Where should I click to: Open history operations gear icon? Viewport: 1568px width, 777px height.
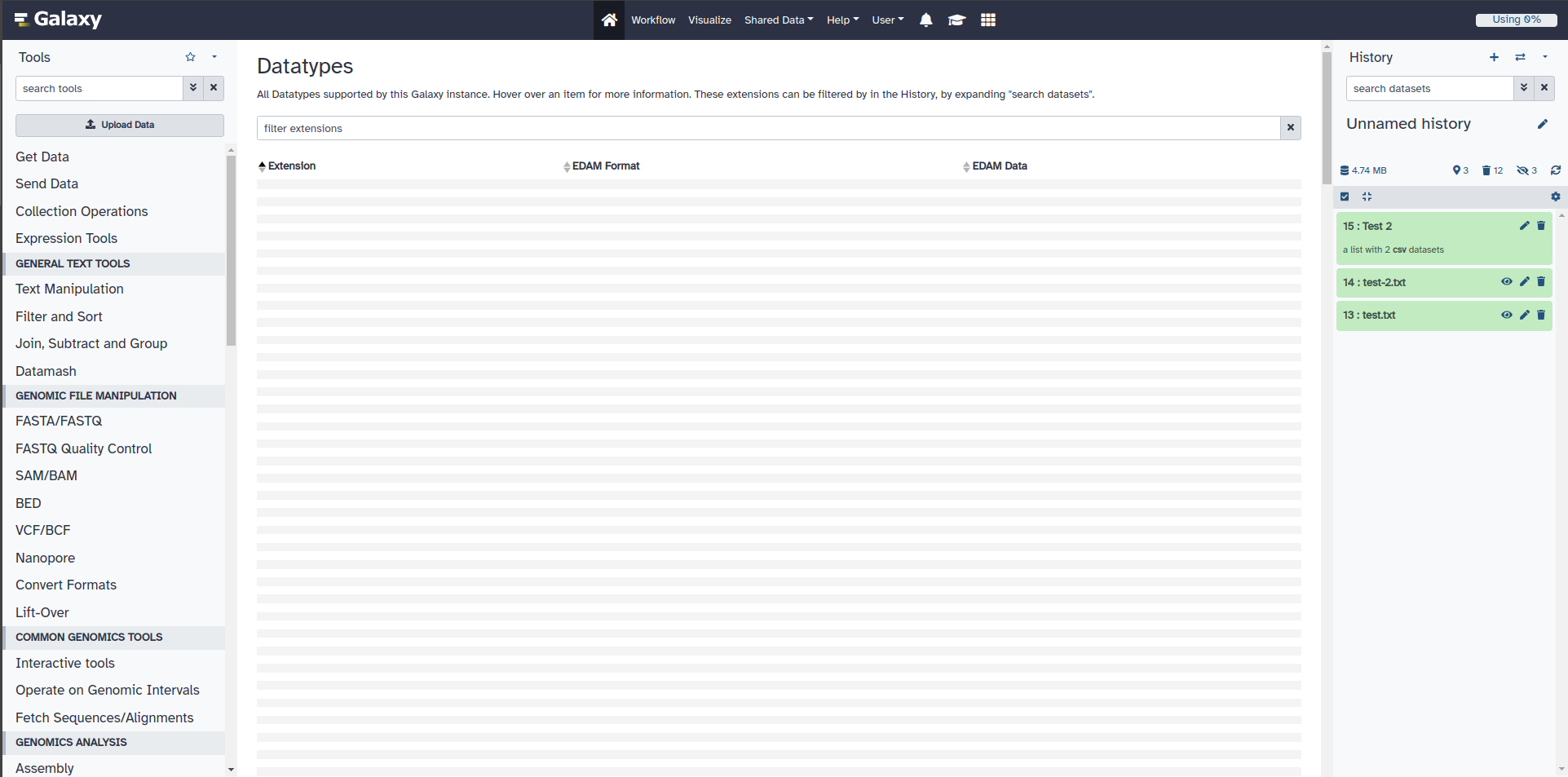click(1556, 196)
